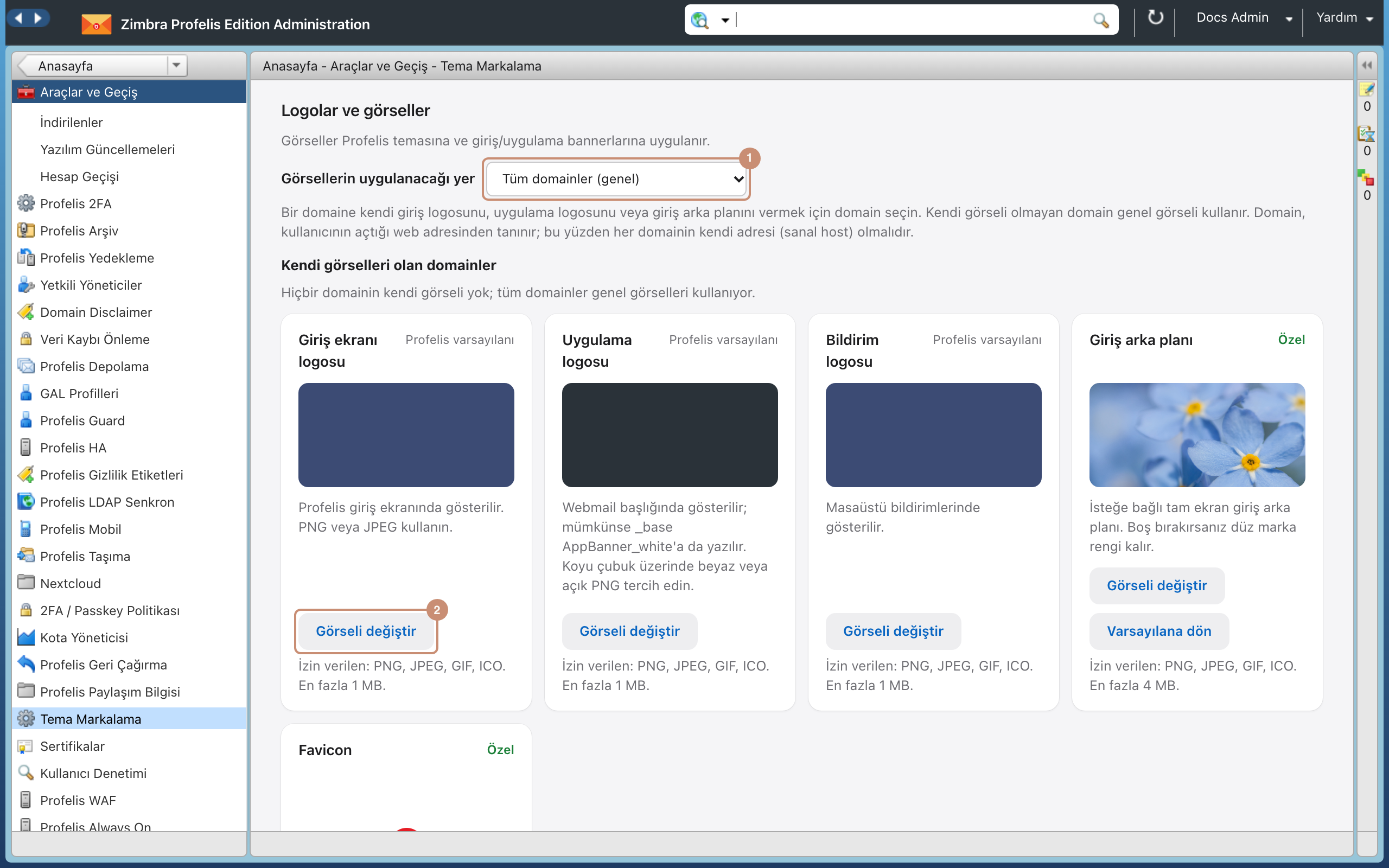
Task: Click the Profelis Arşiv sidebar icon
Action: tap(26, 230)
